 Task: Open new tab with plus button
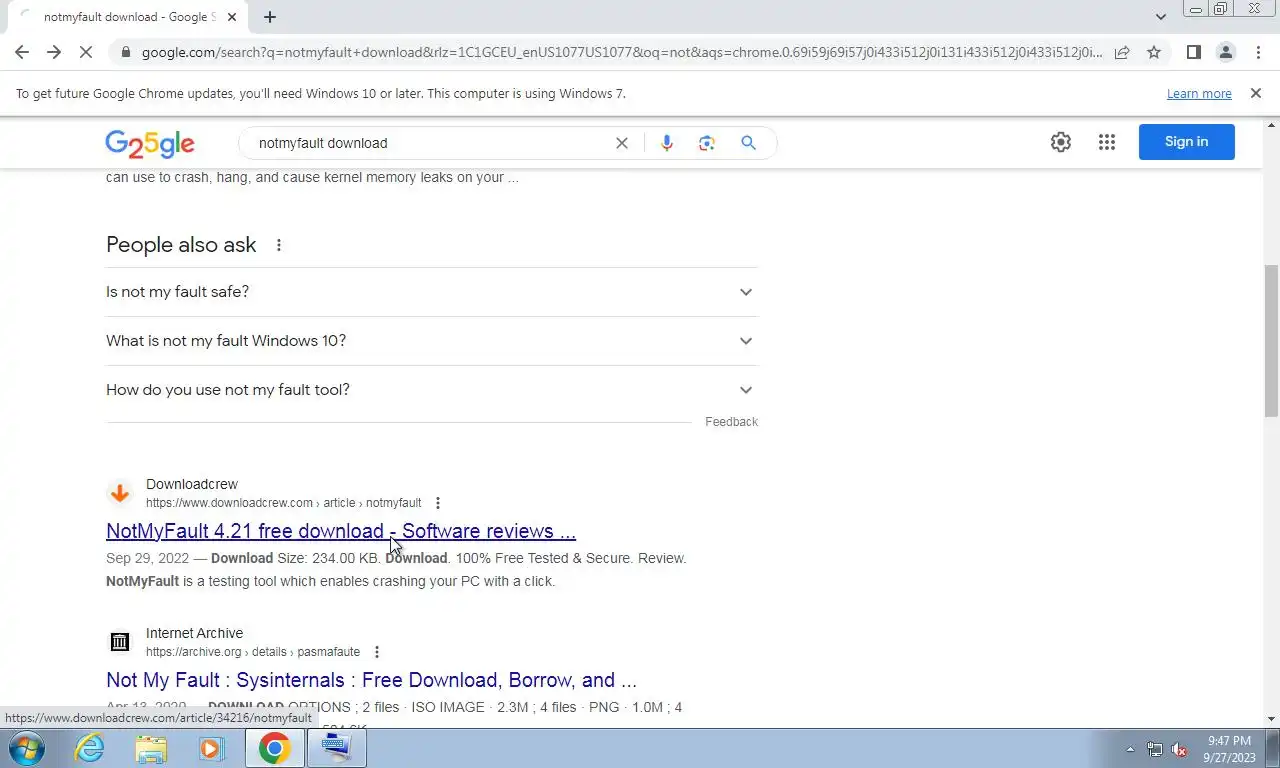tap(270, 17)
